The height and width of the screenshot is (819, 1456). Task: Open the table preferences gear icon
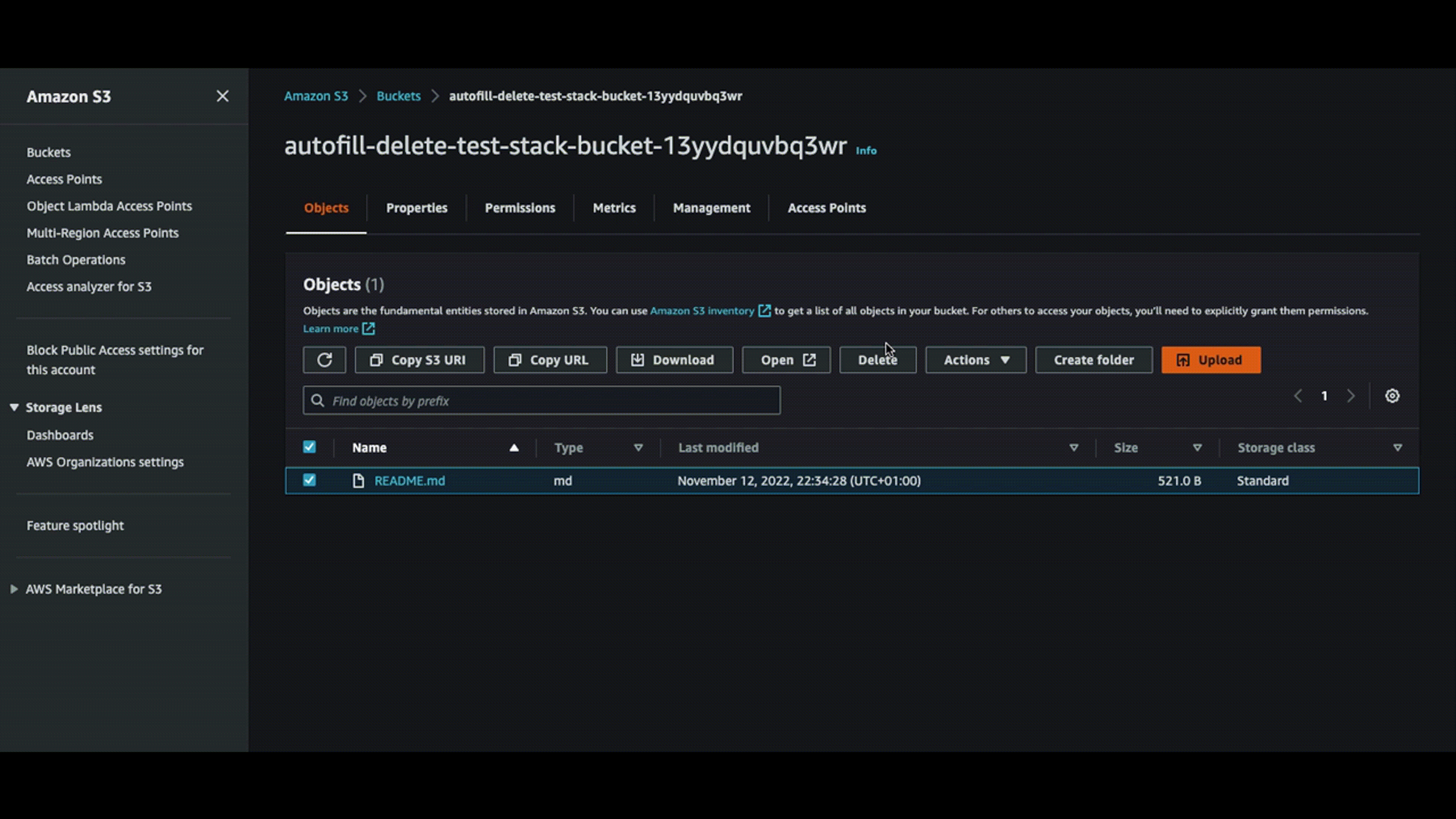pyautogui.click(x=1392, y=396)
